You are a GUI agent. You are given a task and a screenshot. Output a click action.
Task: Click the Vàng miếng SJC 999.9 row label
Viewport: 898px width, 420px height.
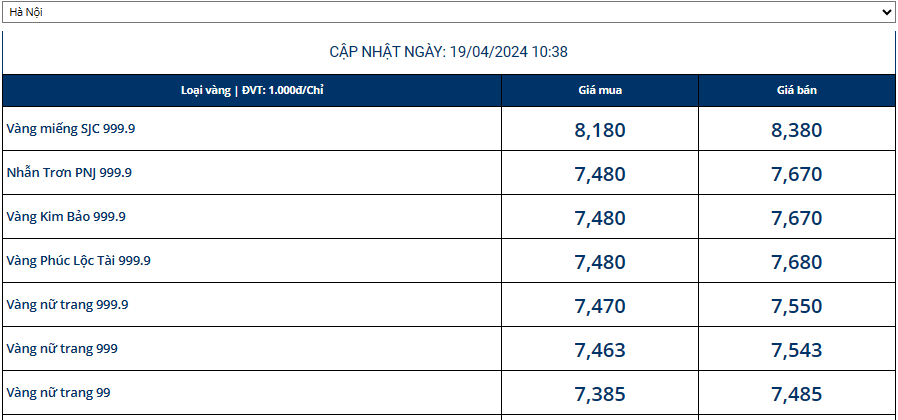coord(70,129)
